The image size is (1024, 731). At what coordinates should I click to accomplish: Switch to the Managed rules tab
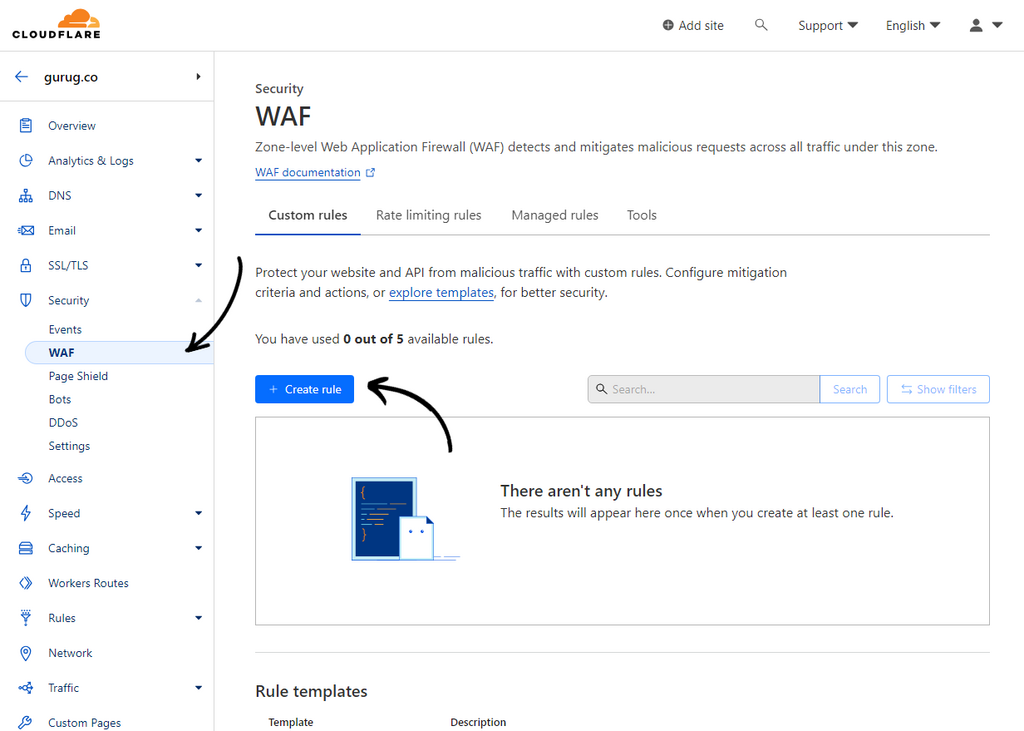554,215
